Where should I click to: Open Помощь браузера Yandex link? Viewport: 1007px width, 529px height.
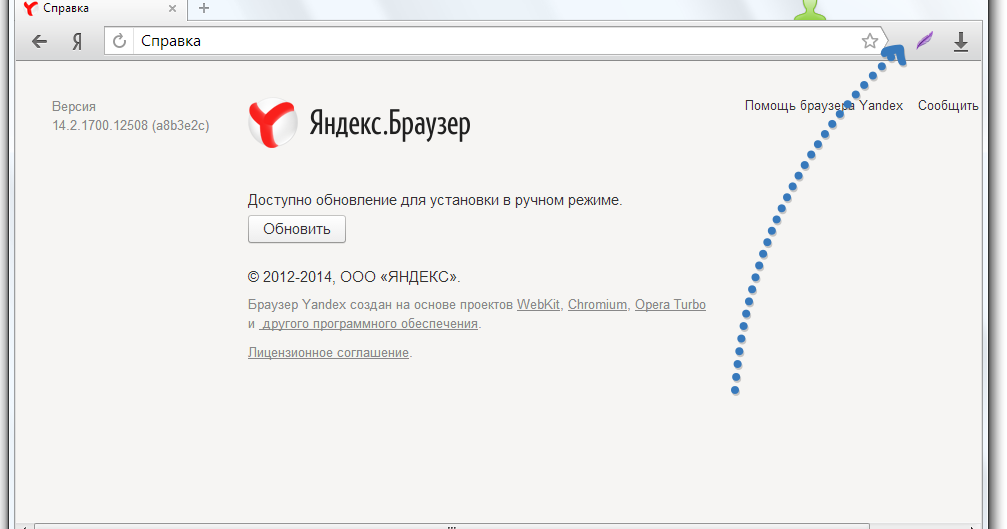[824, 105]
